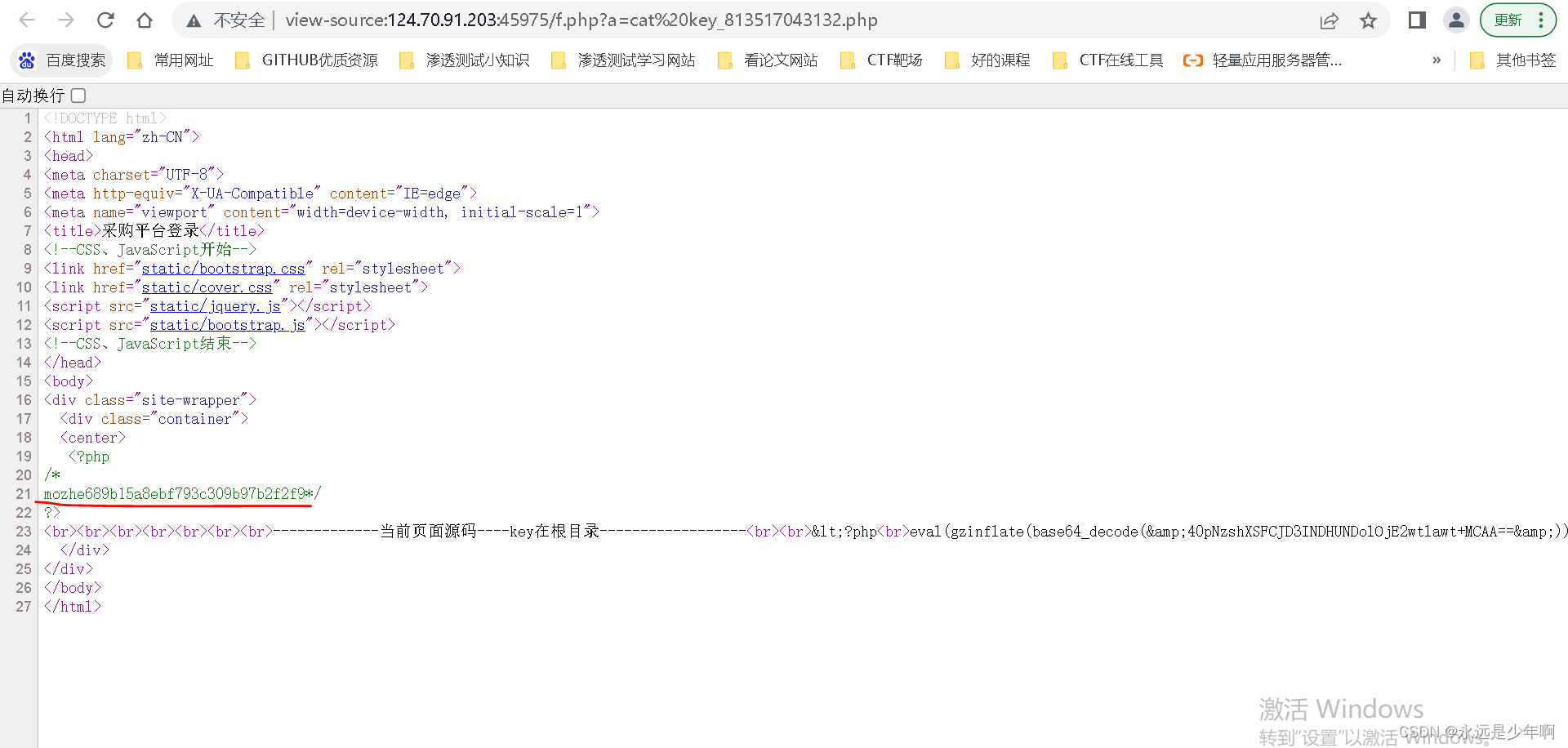Click the 当前页面源码 text
Viewport: 1568px width, 748px height.
point(428,532)
